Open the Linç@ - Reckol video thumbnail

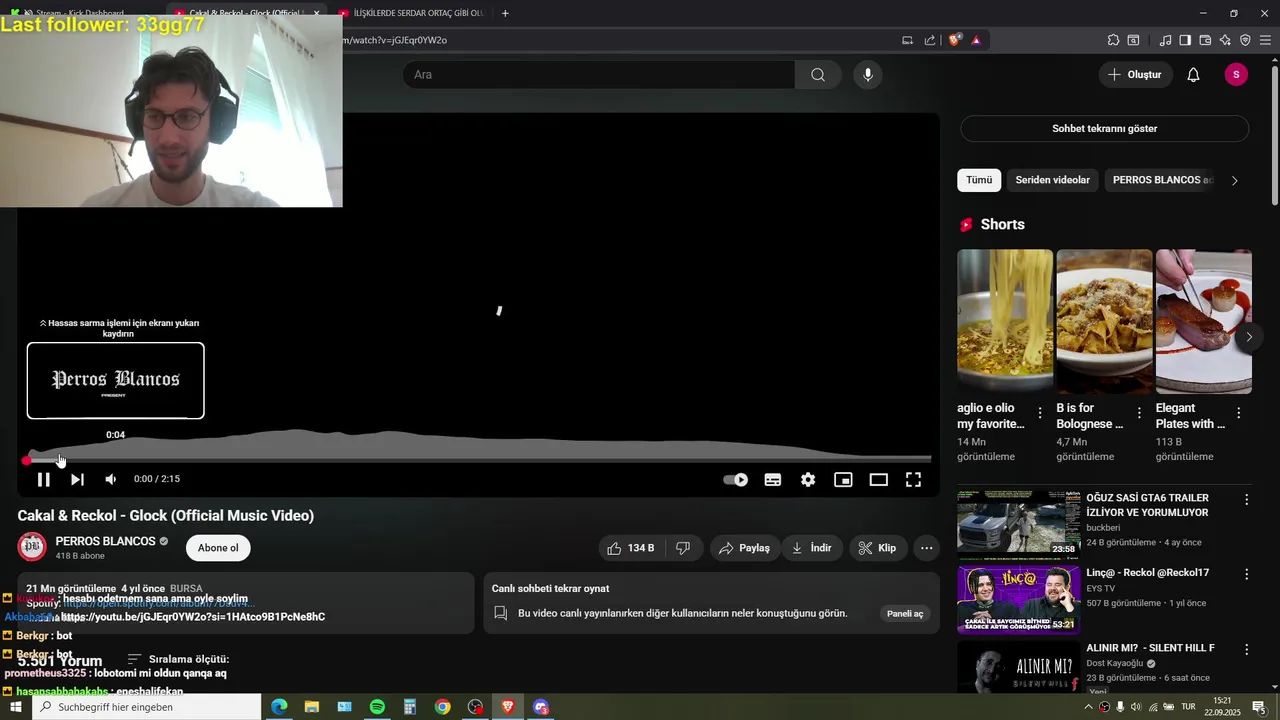[x=1018, y=599]
